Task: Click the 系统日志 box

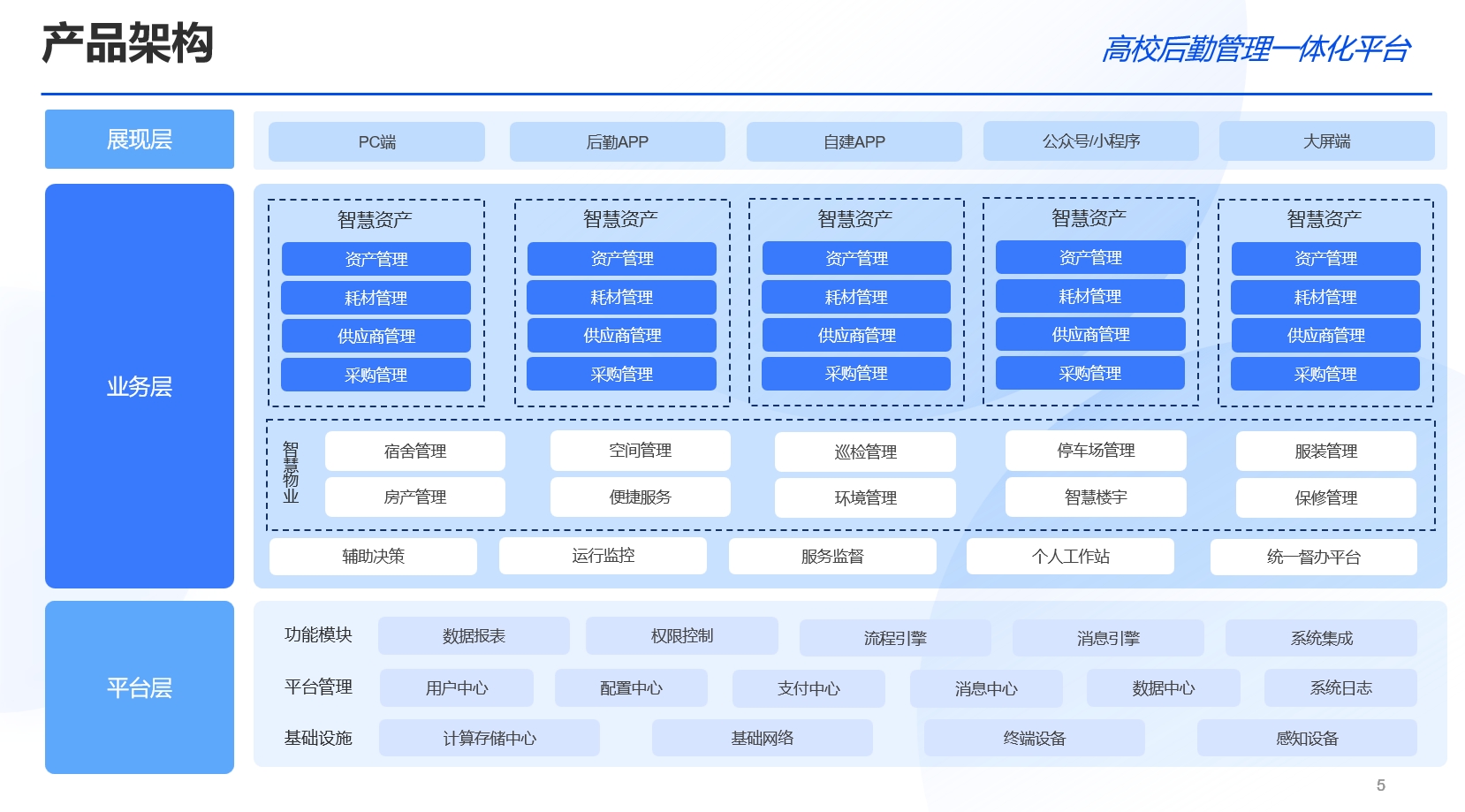Action: pos(1340,687)
